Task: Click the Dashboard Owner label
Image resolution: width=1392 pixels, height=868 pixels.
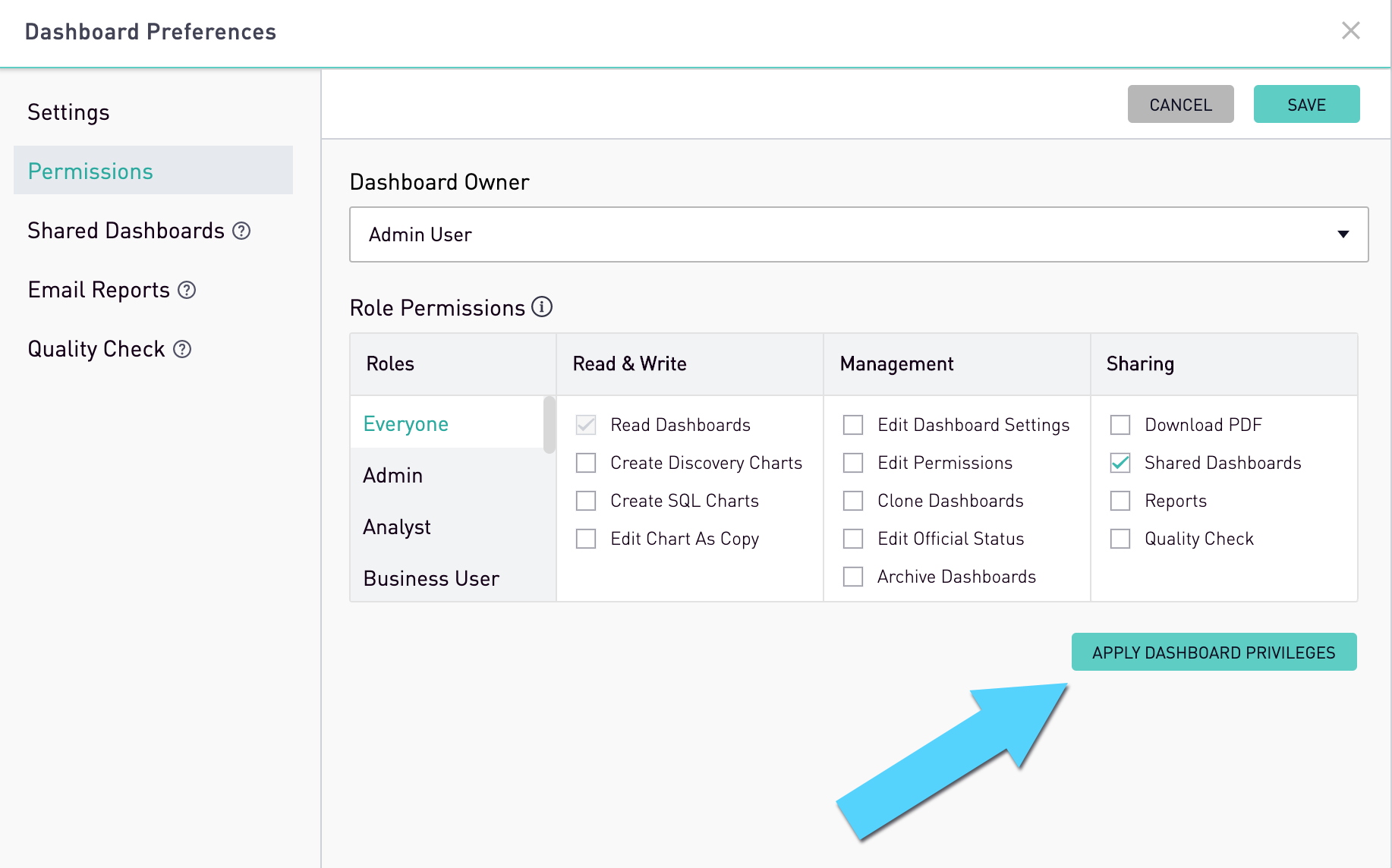Action: pos(439,182)
